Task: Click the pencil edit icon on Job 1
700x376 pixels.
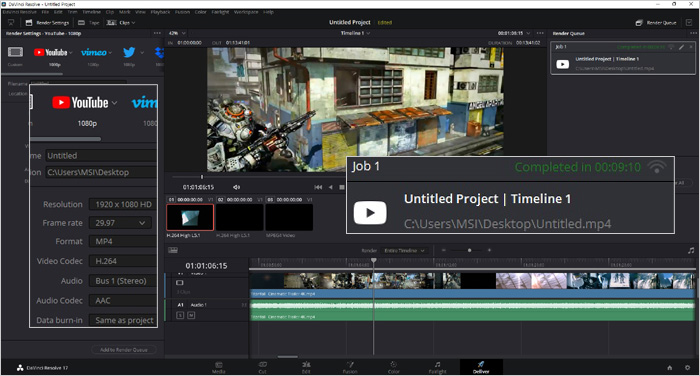Action: click(681, 47)
